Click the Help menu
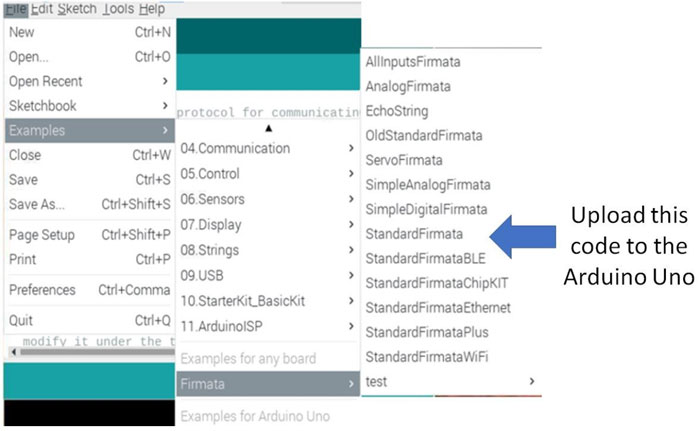The width and height of the screenshot is (700, 431). click(152, 8)
